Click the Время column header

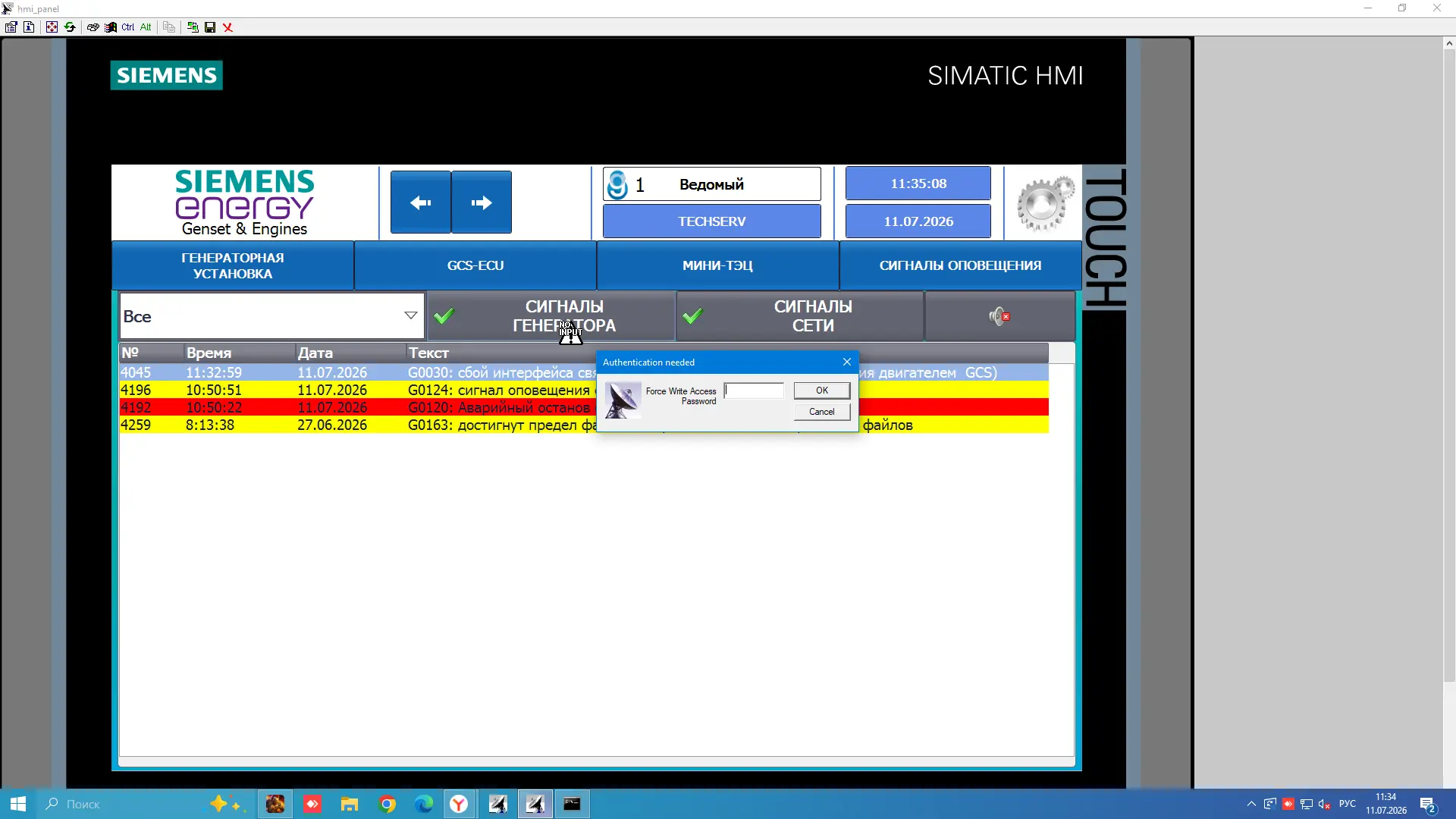[x=240, y=353]
